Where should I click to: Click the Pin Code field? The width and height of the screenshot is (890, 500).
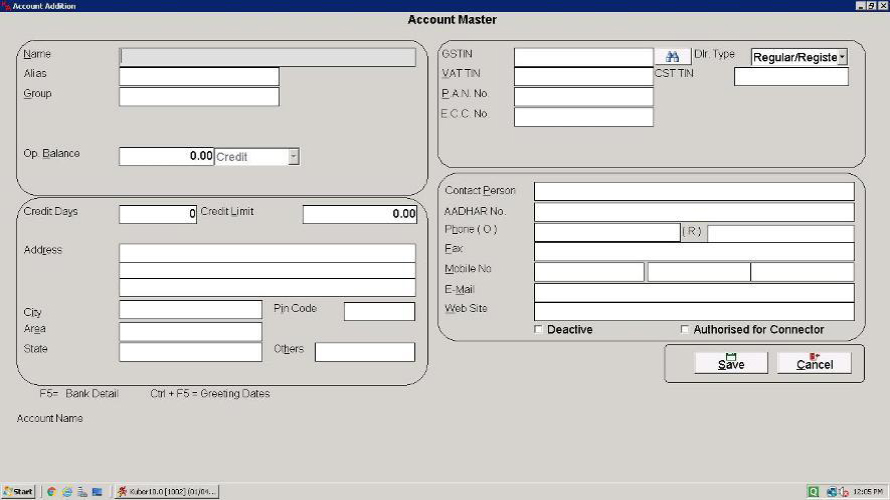click(379, 312)
